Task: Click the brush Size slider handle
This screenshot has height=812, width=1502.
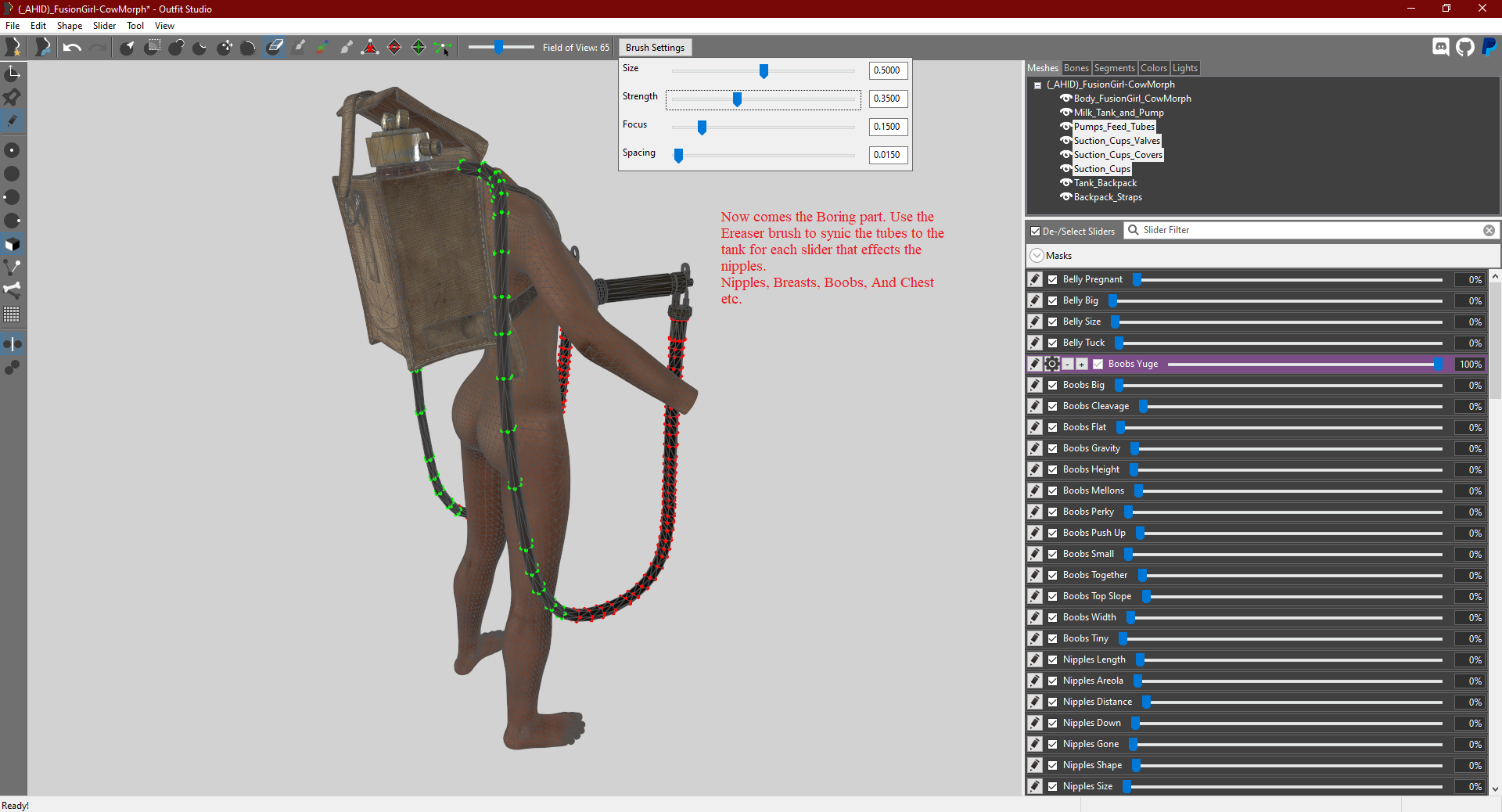Action: tap(764, 71)
